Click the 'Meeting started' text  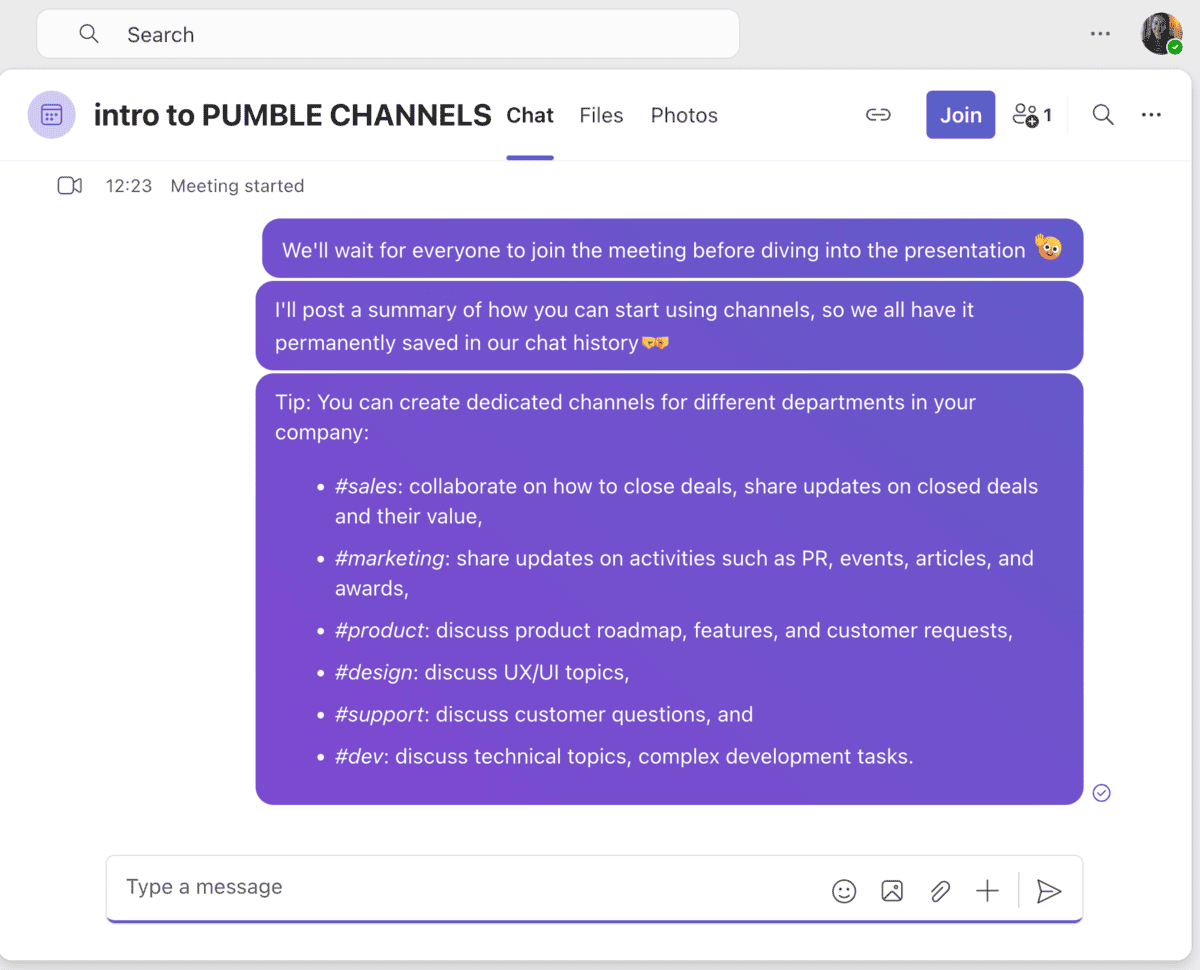(237, 186)
